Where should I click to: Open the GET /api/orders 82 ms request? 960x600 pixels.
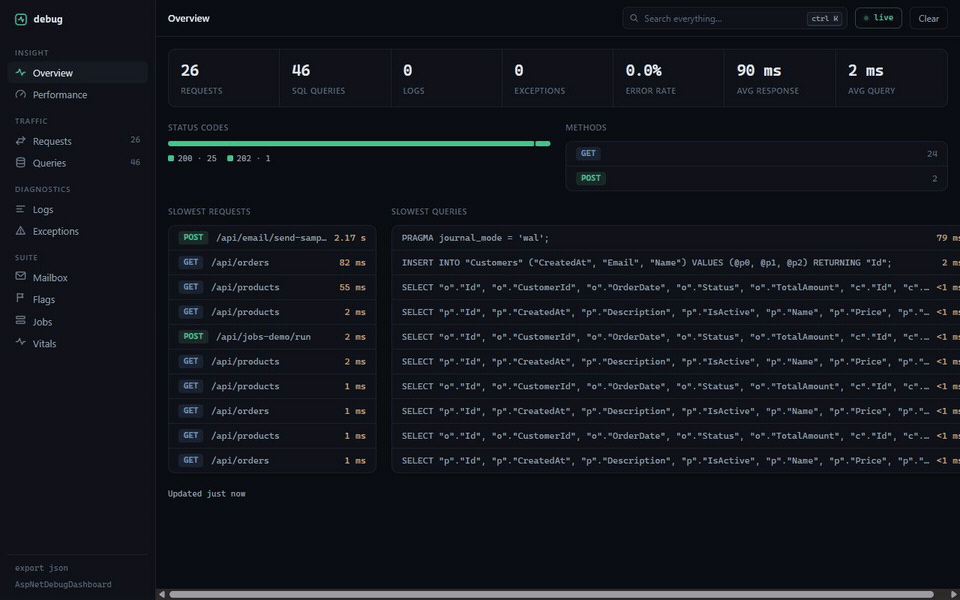coord(272,263)
